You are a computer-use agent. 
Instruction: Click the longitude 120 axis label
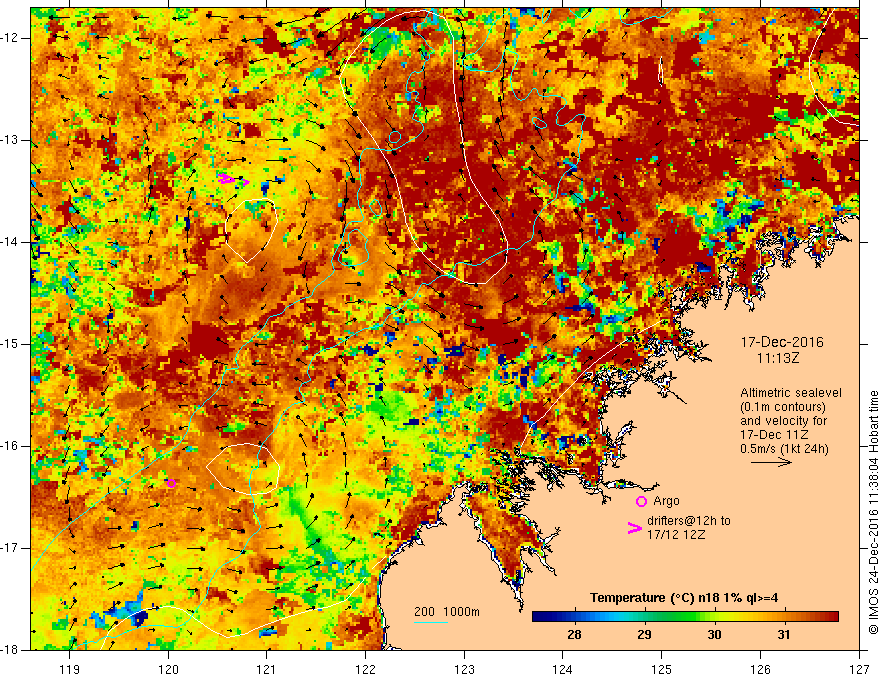[x=168, y=669]
